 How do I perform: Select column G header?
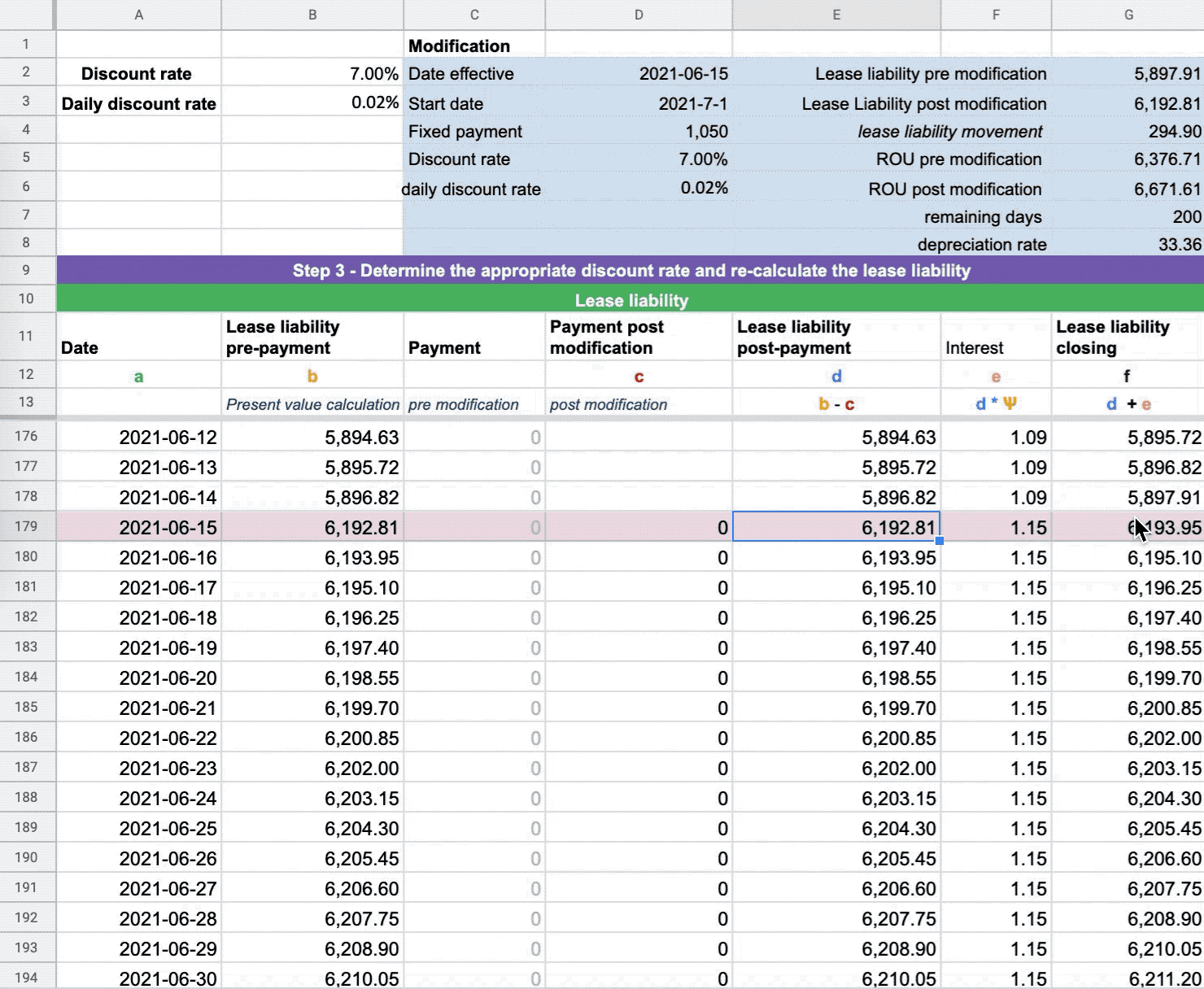coord(1128,15)
